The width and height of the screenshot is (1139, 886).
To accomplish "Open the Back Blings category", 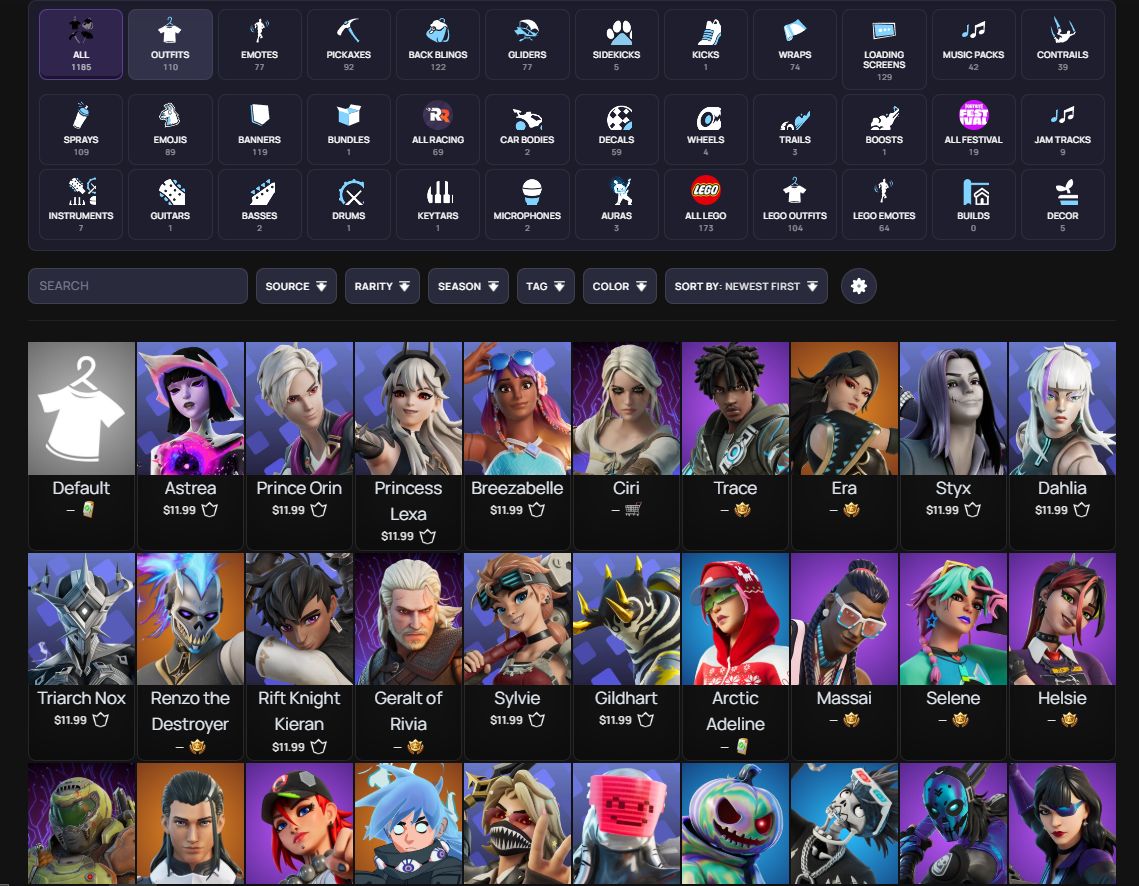I will pos(438,44).
